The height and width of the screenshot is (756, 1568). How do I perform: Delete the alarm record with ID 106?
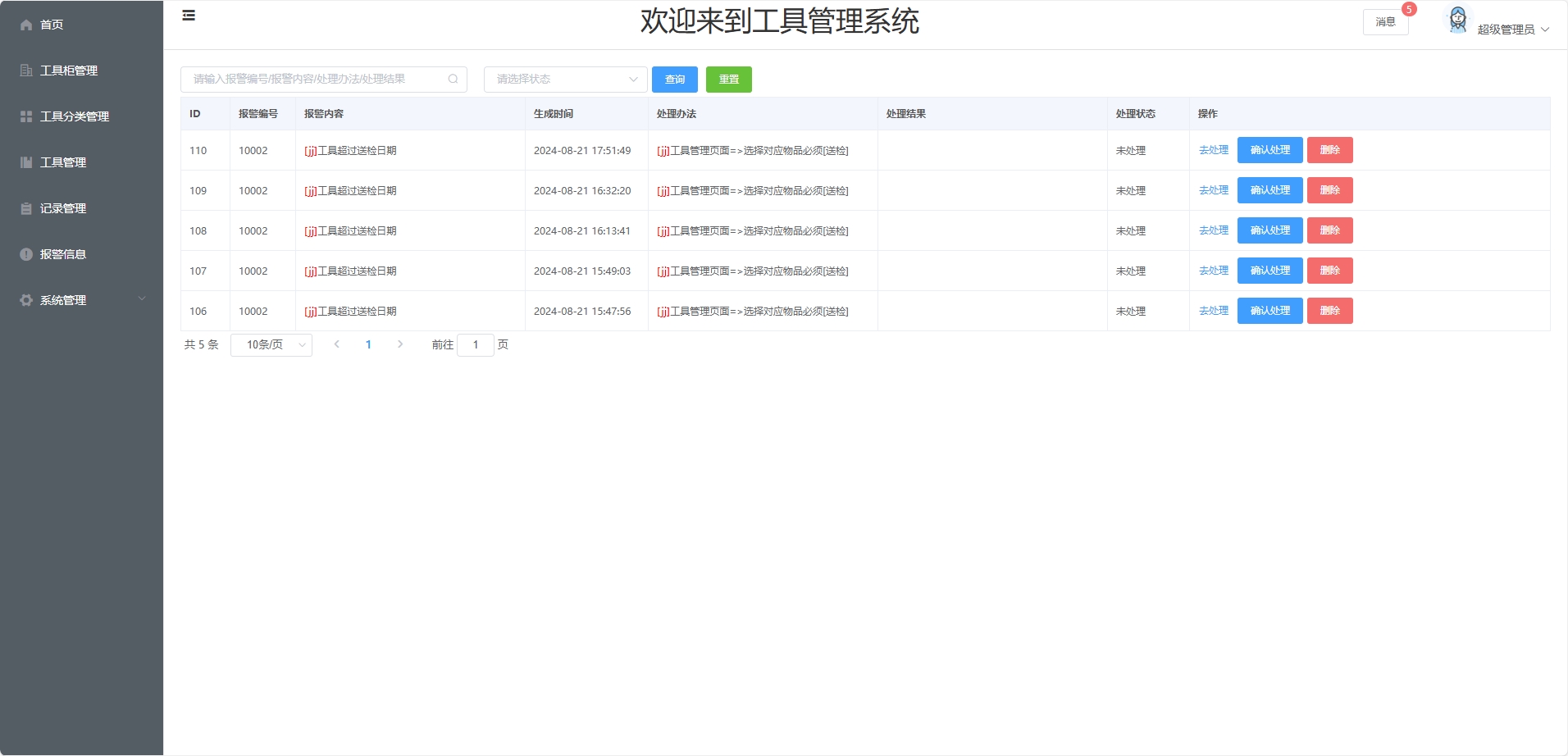1329,311
